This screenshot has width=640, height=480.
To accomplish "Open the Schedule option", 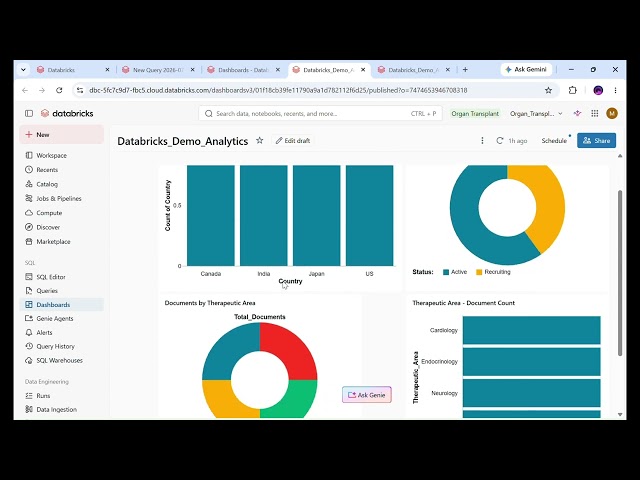I will click(x=554, y=140).
